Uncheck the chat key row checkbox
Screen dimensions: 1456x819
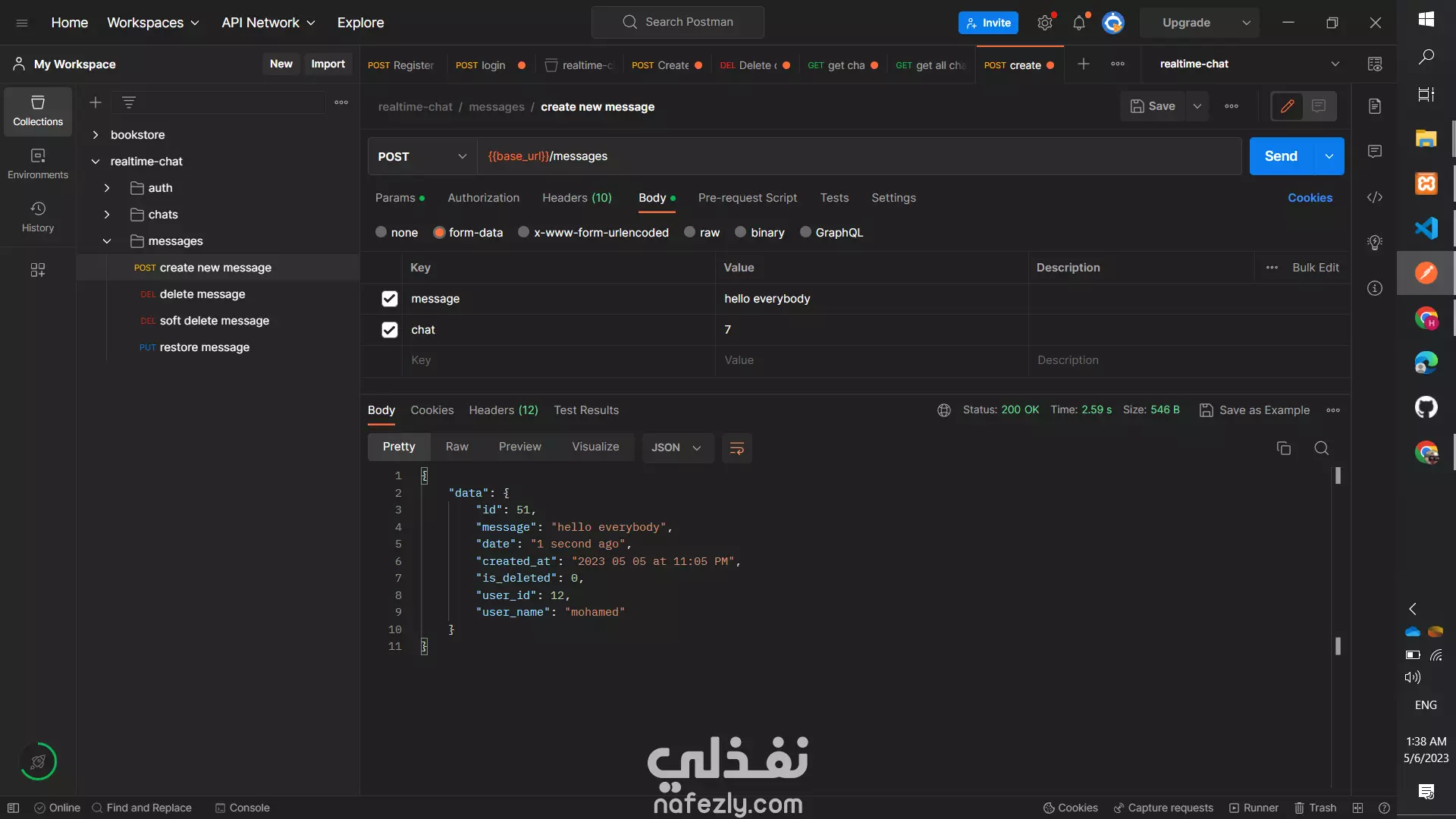point(390,330)
